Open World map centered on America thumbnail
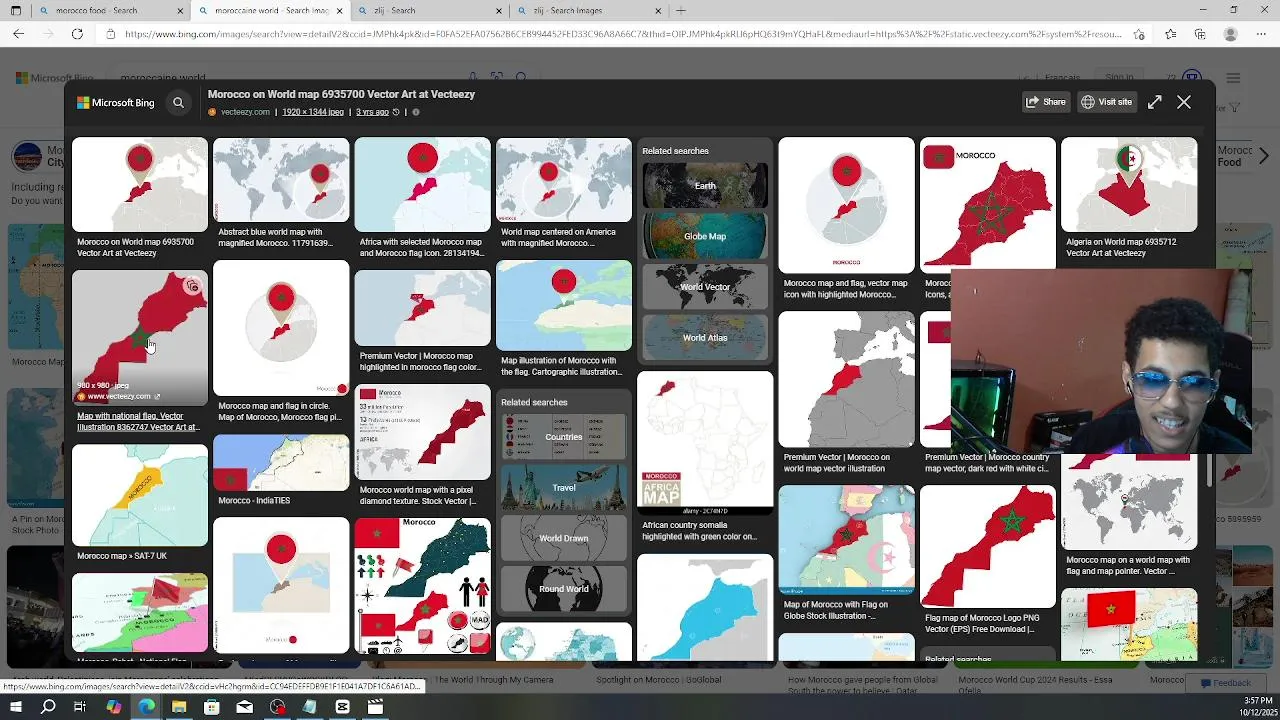1280x720 pixels. click(x=564, y=181)
